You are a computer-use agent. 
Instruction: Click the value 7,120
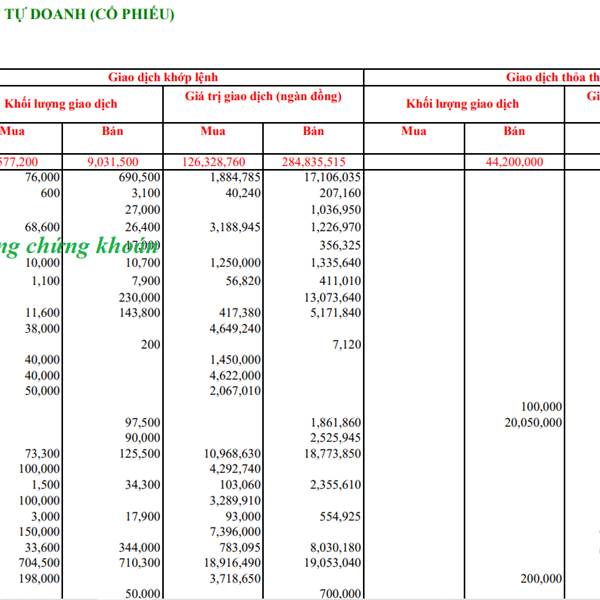347,344
